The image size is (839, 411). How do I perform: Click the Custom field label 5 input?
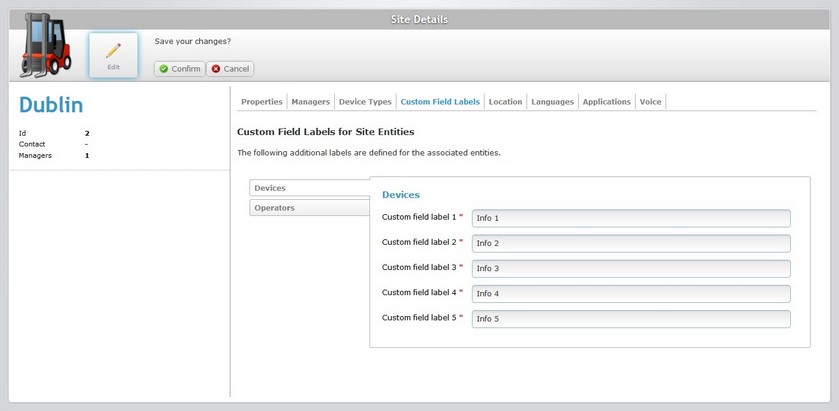[631, 319]
